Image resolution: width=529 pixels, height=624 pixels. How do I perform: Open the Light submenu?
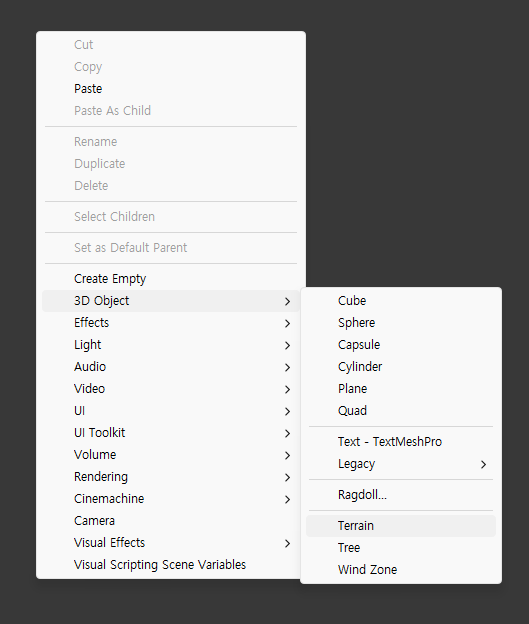click(x=171, y=345)
